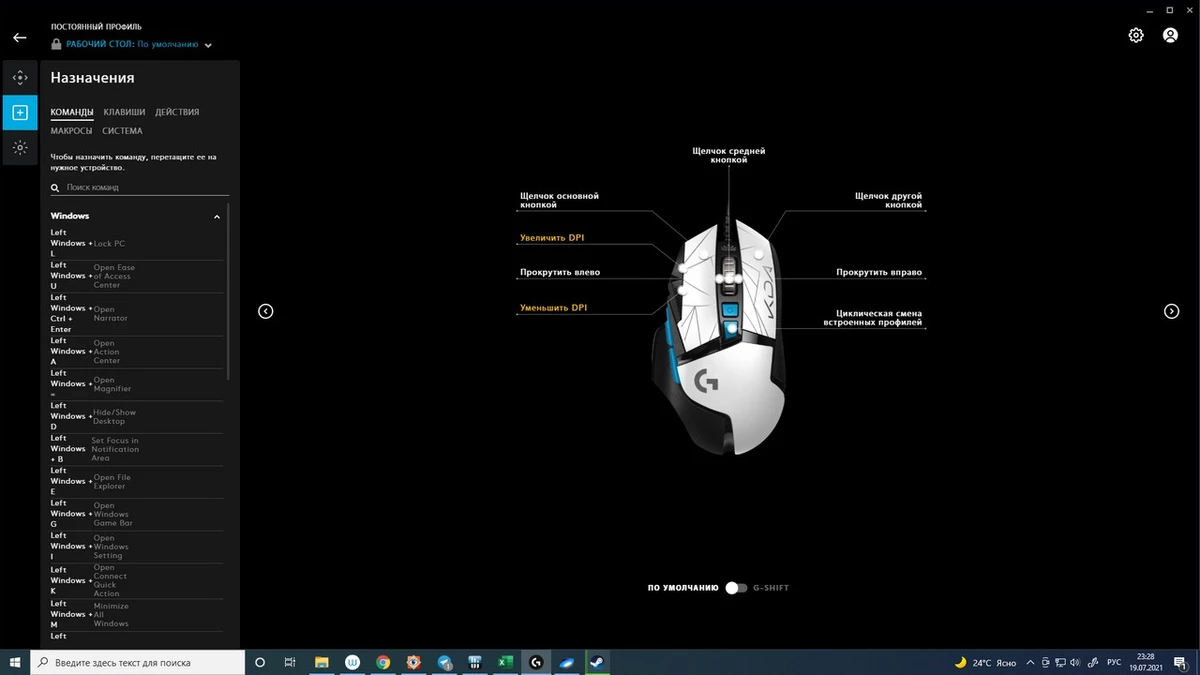Image resolution: width=1200 pixels, height=675 pixels.
Task: Collapse the Windows commands section
Action: click(x=217, y=216)
